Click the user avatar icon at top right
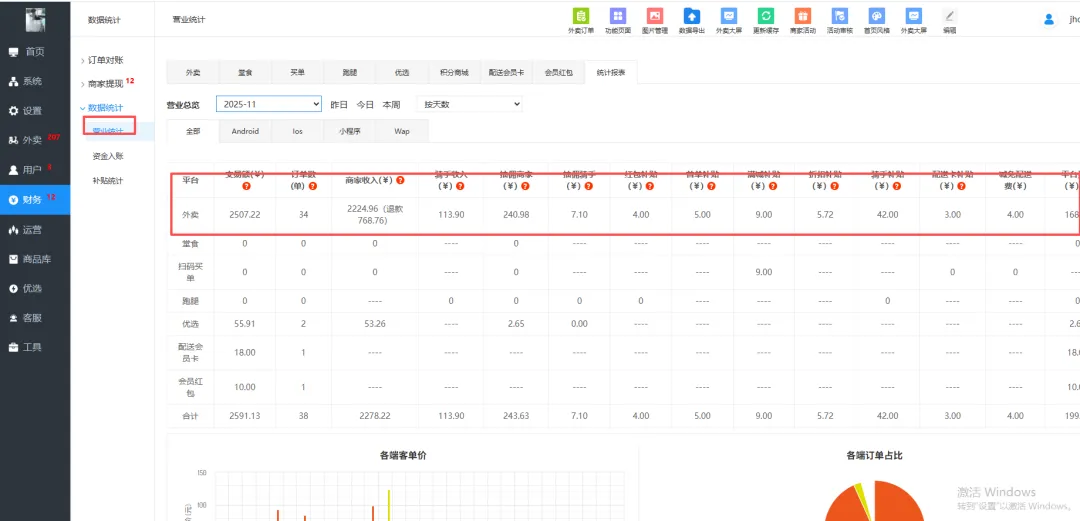This screenshot has width=1080, height=521. pyautogui.click(x=1049, y=19)
